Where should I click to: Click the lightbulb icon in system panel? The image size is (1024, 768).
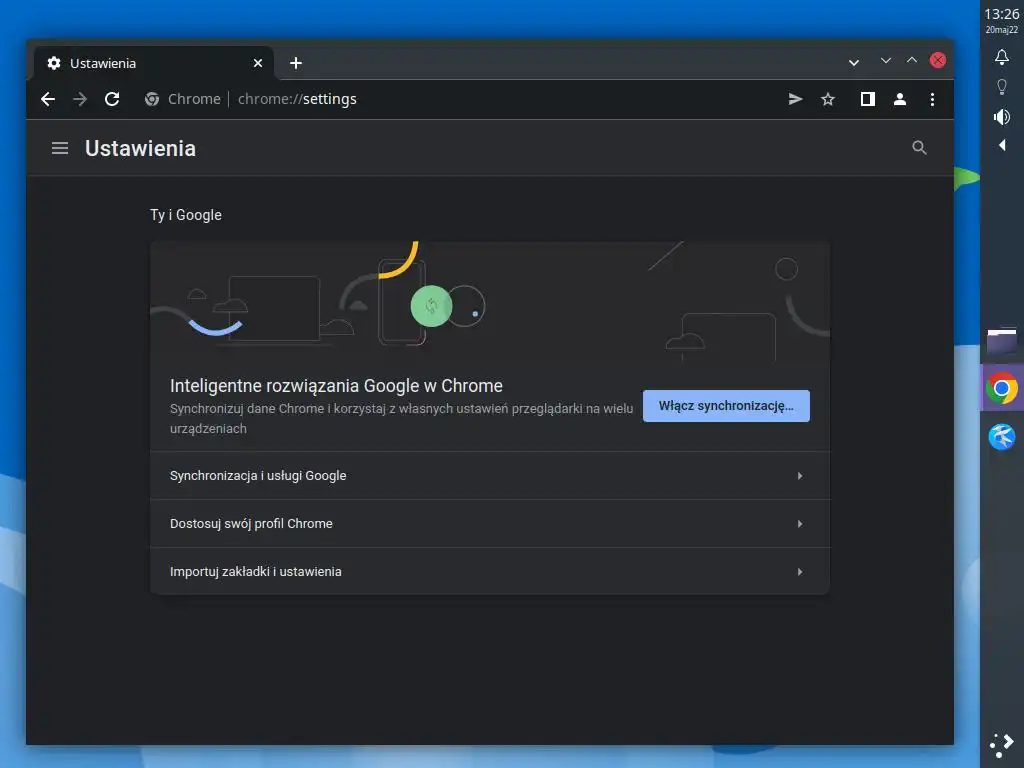pos(1002,87)
